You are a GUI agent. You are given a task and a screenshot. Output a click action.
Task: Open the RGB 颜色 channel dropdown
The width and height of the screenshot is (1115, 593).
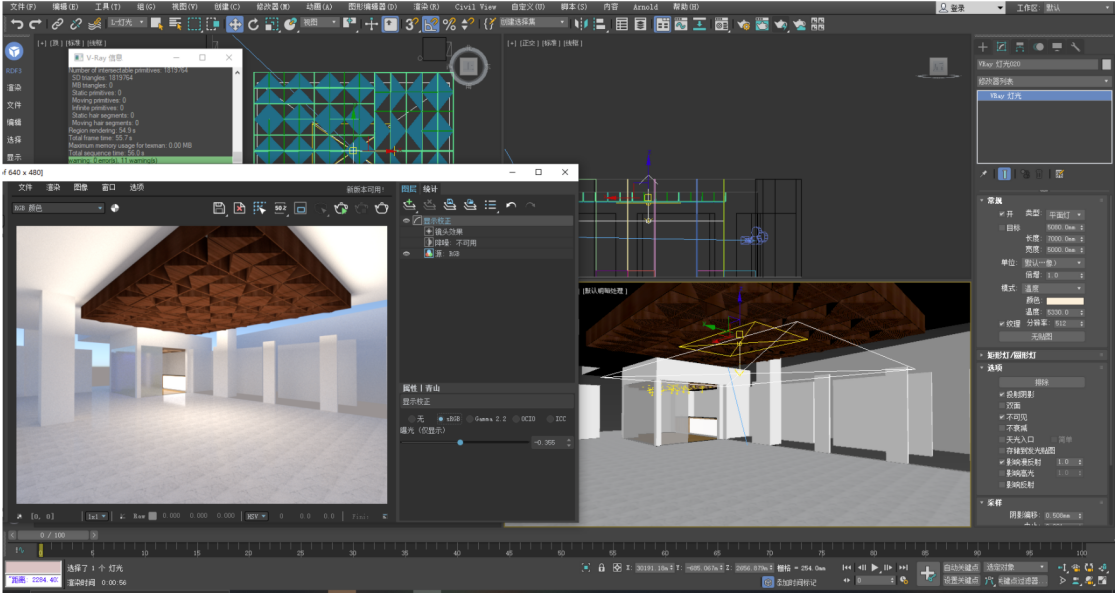point(58,208)
